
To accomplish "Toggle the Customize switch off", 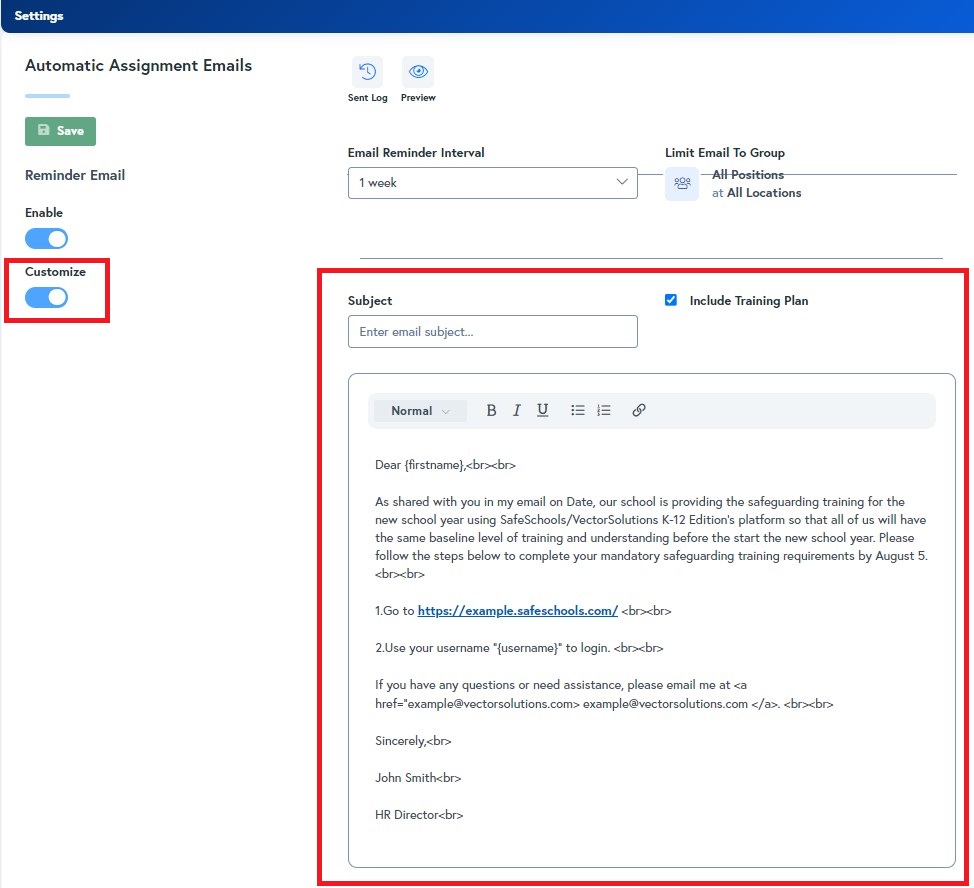I will pos(47,297).
